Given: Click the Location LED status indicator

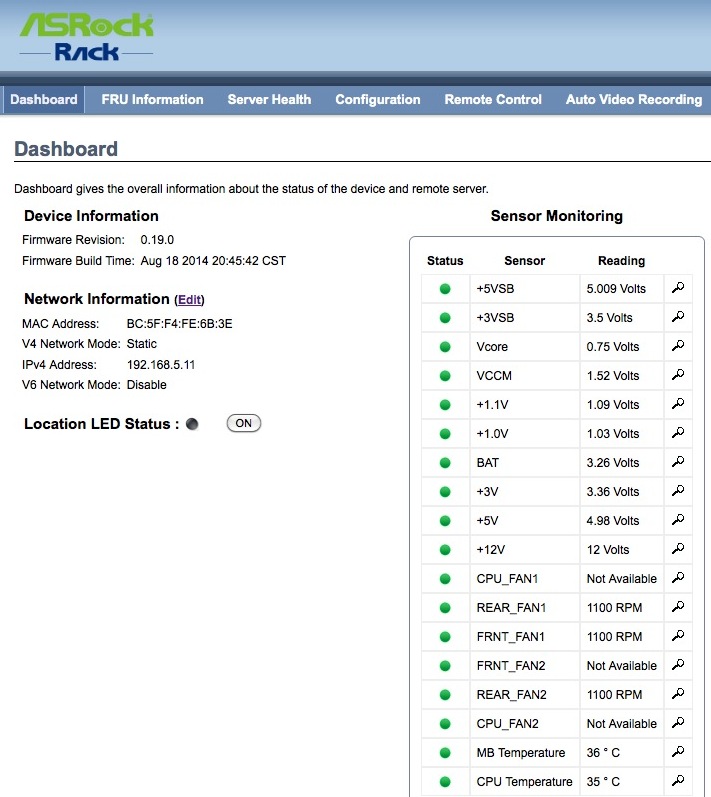Looking at the screenshot, I should click(x=192, y=424).
